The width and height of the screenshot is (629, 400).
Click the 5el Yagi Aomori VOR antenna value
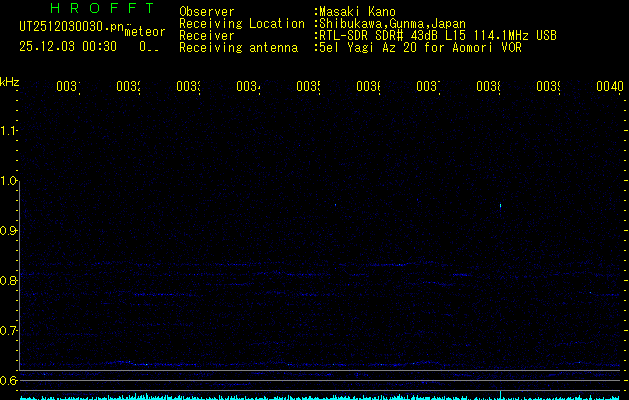[x=420, y=48]
